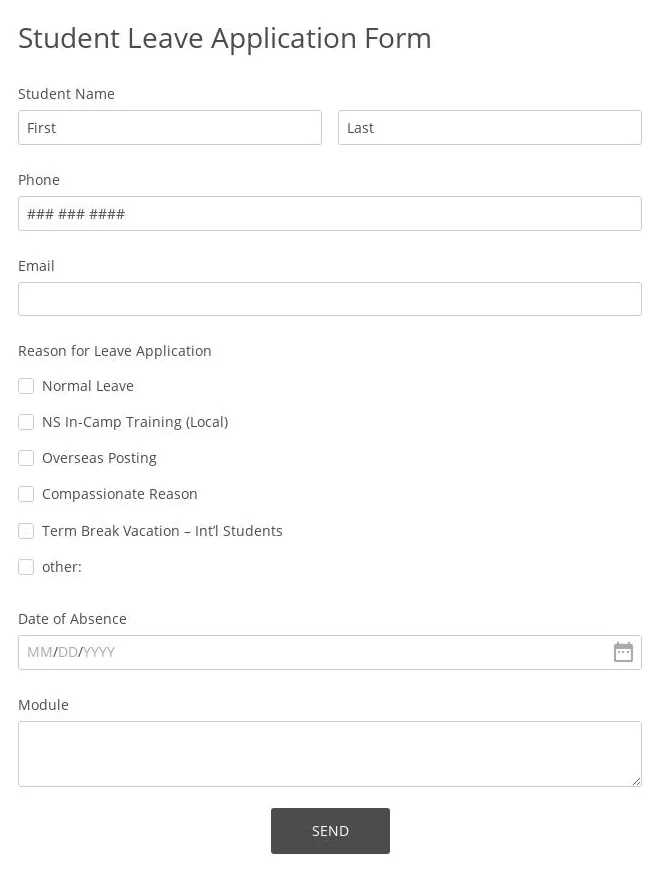Screen dimensions: 660x872
Task: Click inside the Module text area
Action: tap(330, 753)
